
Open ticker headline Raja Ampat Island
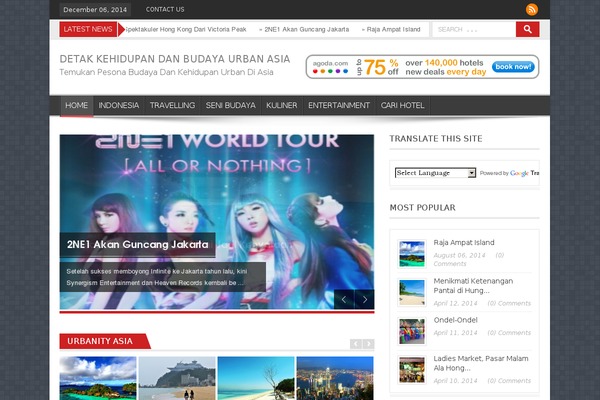(393, 29)
